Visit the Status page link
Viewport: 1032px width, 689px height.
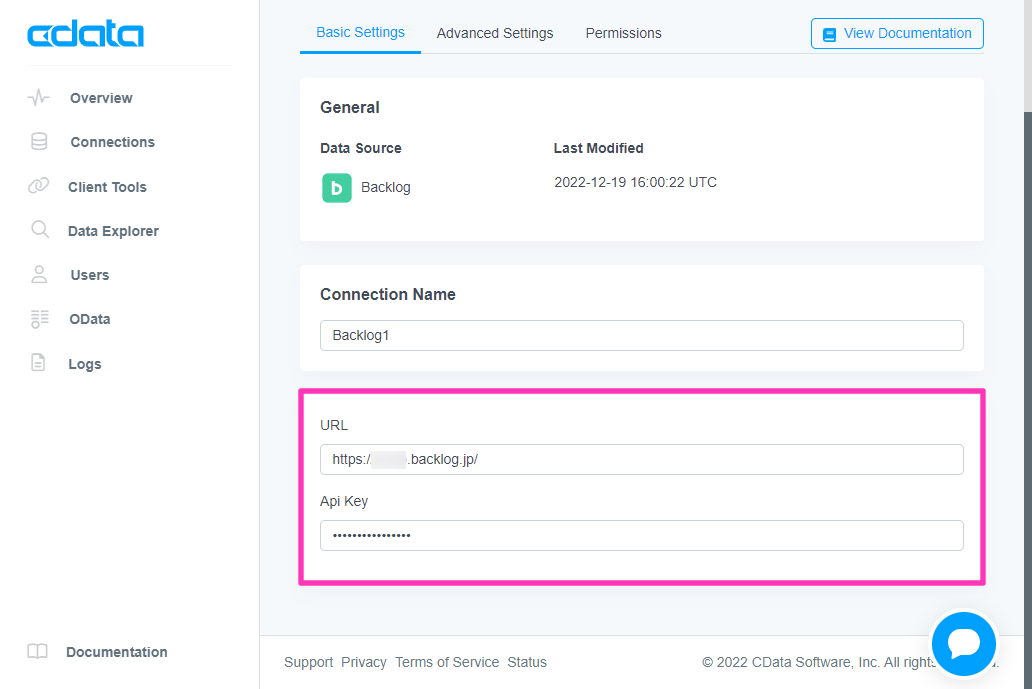[x=527, y=662]
